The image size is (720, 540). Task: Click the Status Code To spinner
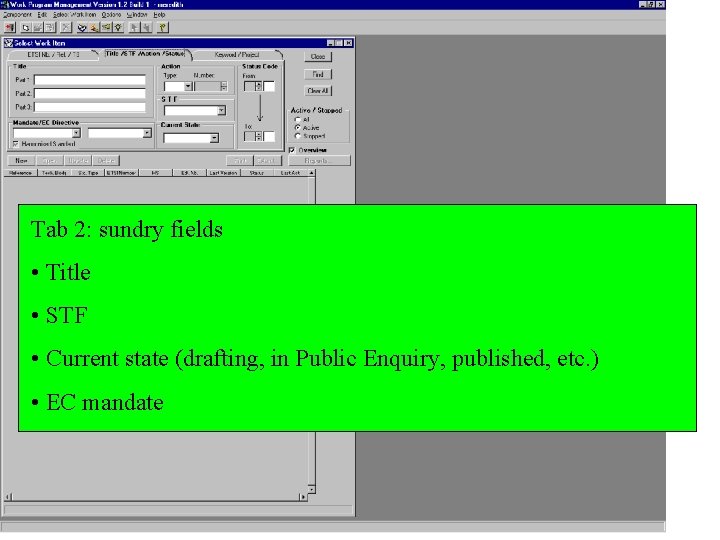259,136
